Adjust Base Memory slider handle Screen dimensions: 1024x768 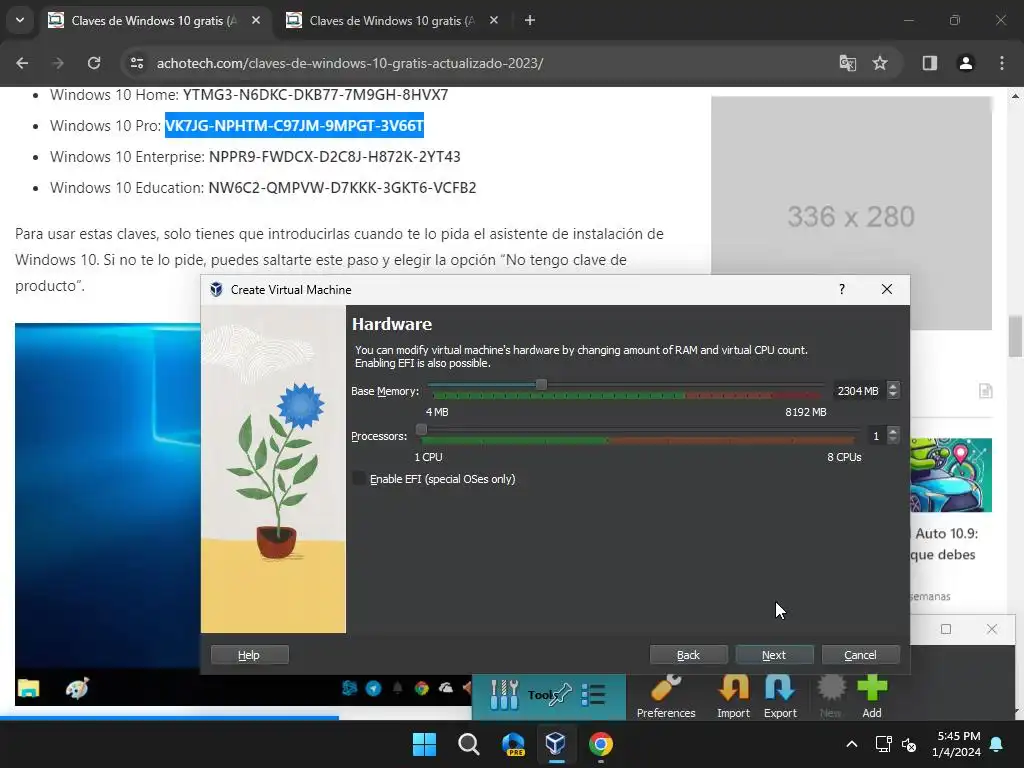[541, 385]
